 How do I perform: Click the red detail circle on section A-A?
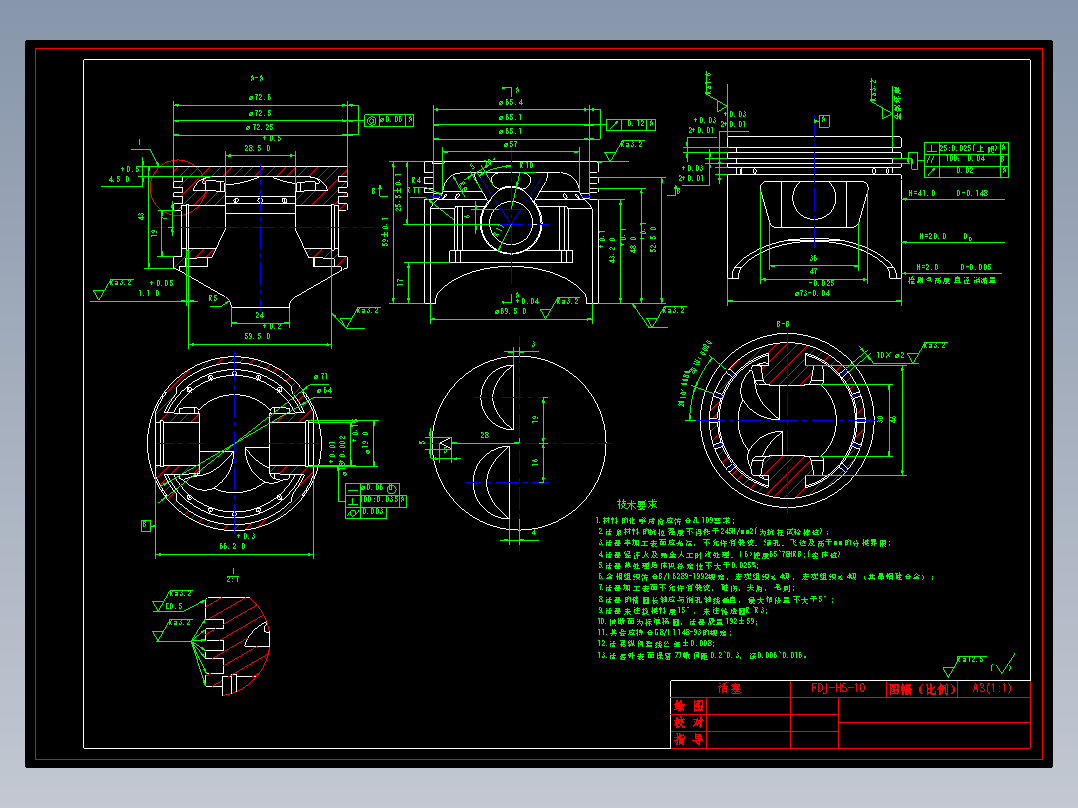pyautogui.click(x=177, y=188)
